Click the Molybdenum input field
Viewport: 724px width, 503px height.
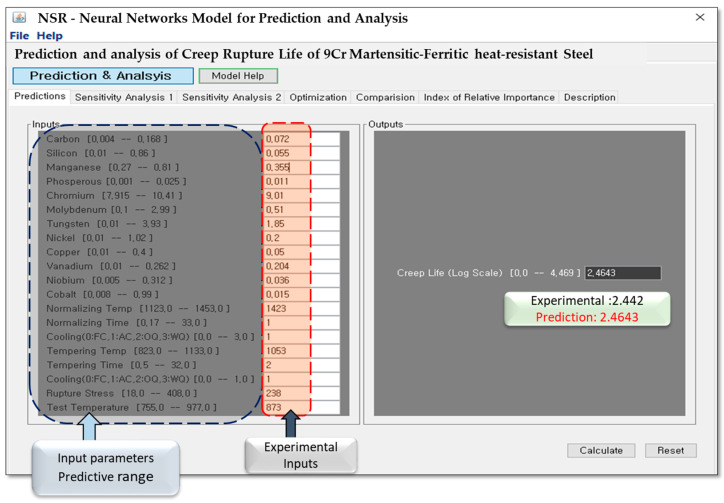coord(302,210)
